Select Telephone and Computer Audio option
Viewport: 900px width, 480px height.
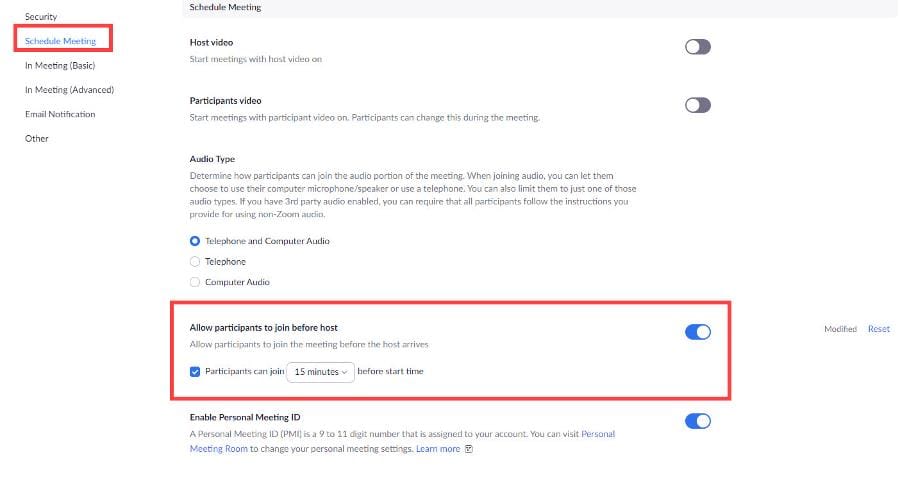195,241
